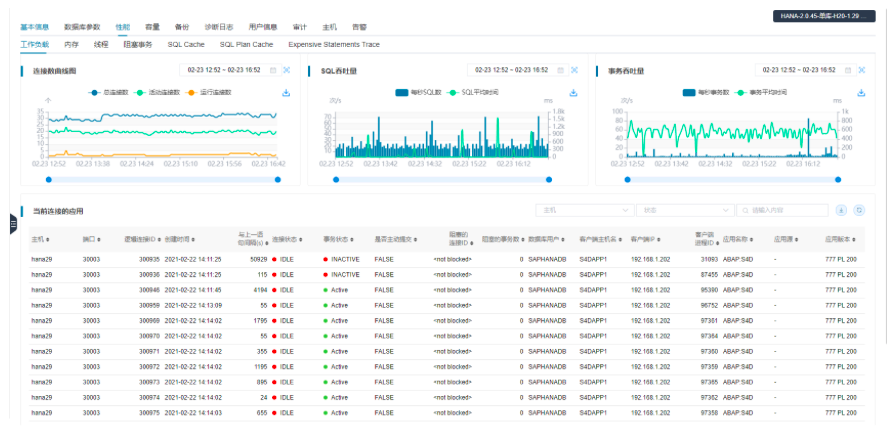Expand the 事务吞吐量 chart to fullscreen

[862, 70]
